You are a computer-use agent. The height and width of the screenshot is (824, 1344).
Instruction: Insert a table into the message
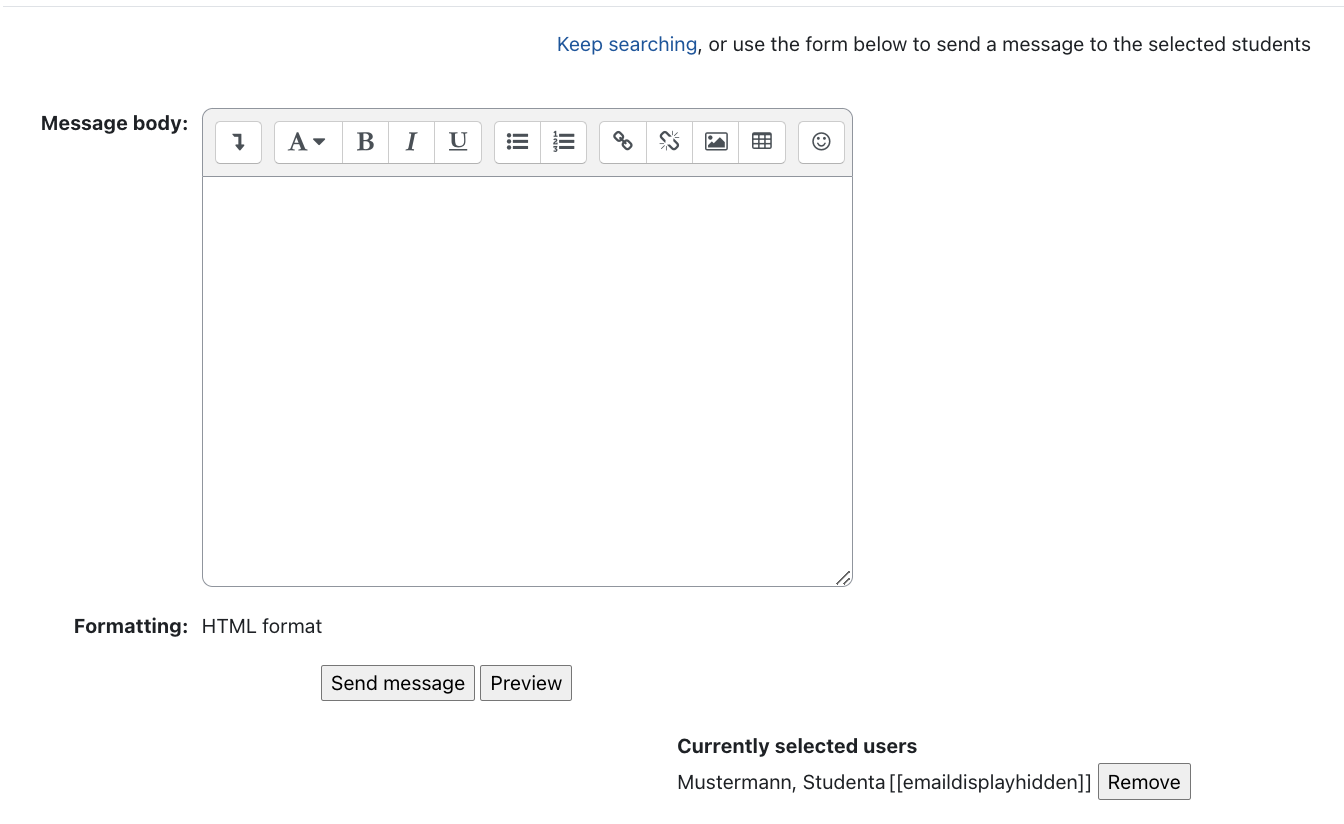pos(762,142)
